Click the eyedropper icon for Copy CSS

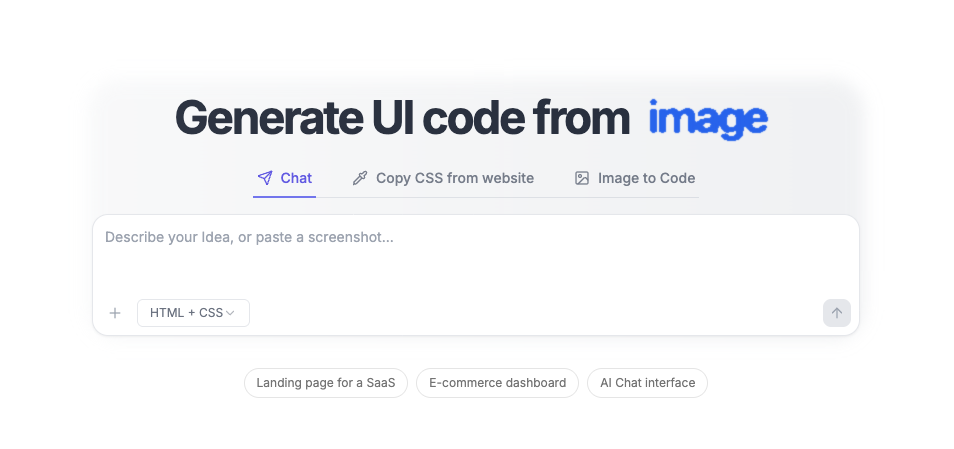(x=360, y=178)
